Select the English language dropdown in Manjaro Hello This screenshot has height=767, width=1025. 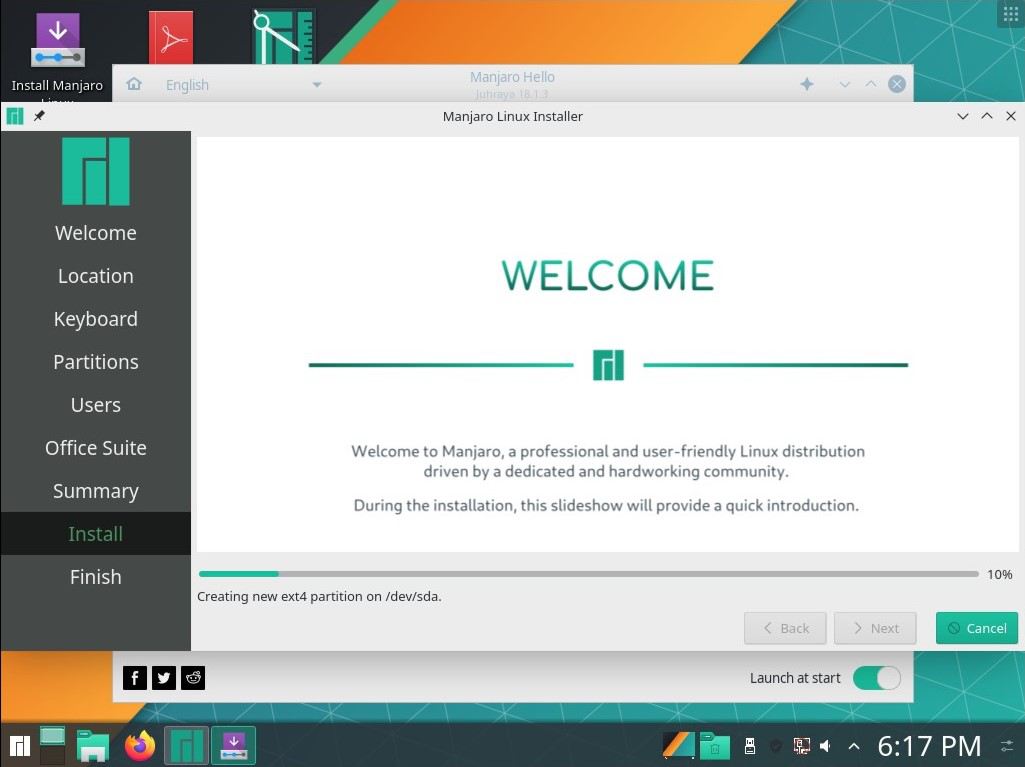pyautogui.click(x=243, y=85)
